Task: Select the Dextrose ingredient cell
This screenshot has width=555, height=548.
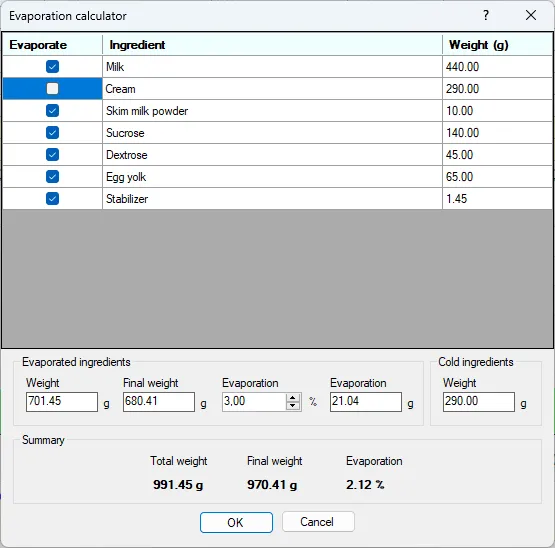Action: [x=272, y=154]
